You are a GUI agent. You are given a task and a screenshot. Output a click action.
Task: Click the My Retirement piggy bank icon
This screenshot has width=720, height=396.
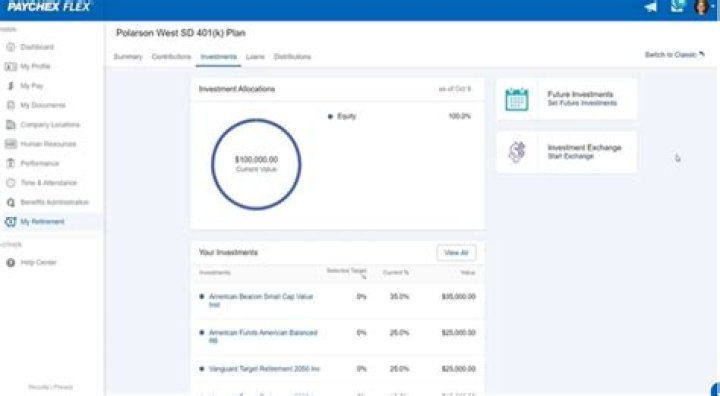(10, 222)
